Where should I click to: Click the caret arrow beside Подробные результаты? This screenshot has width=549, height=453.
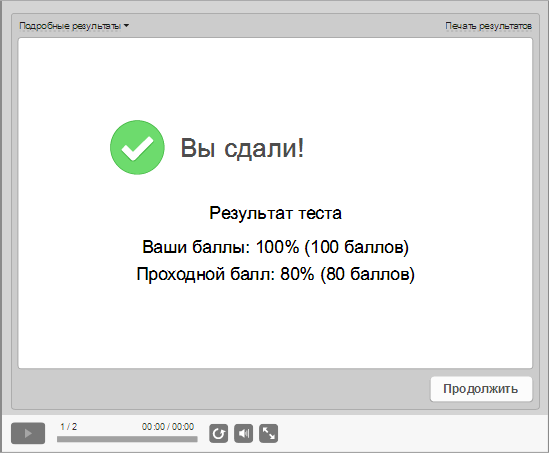[126, 26]
